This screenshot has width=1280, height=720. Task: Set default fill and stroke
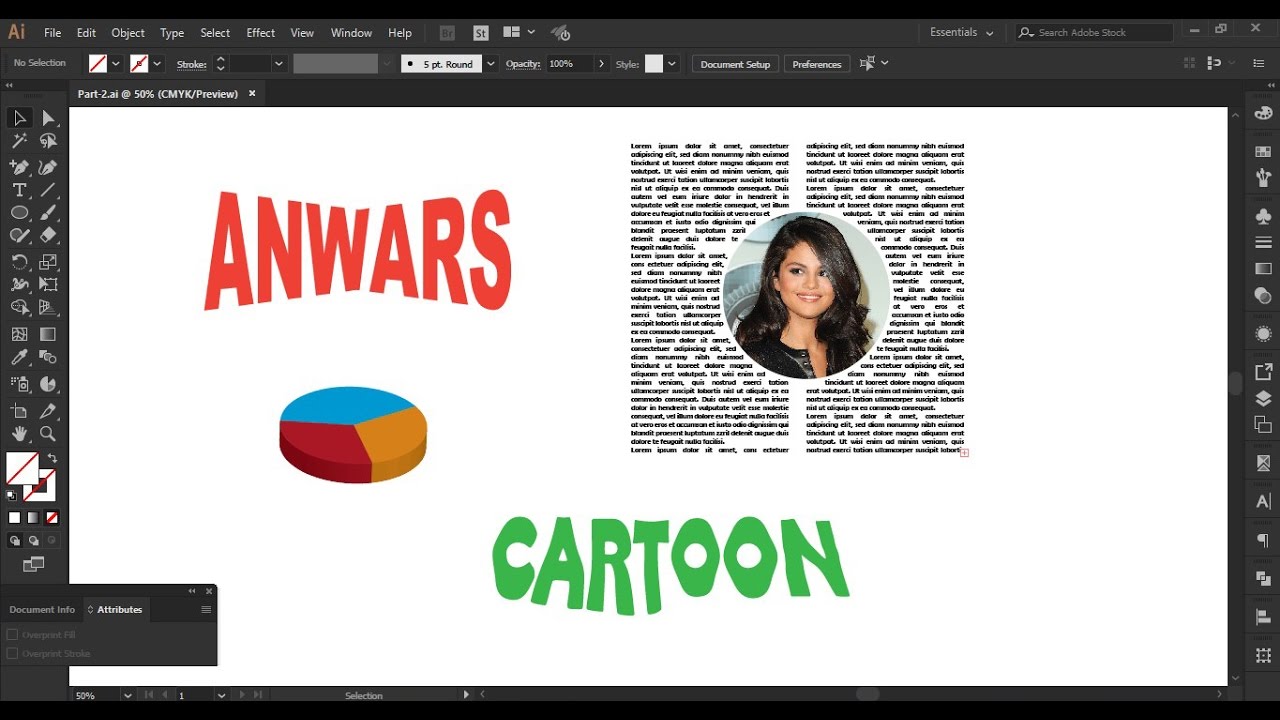pyautogui.click(x=11, y=495)
